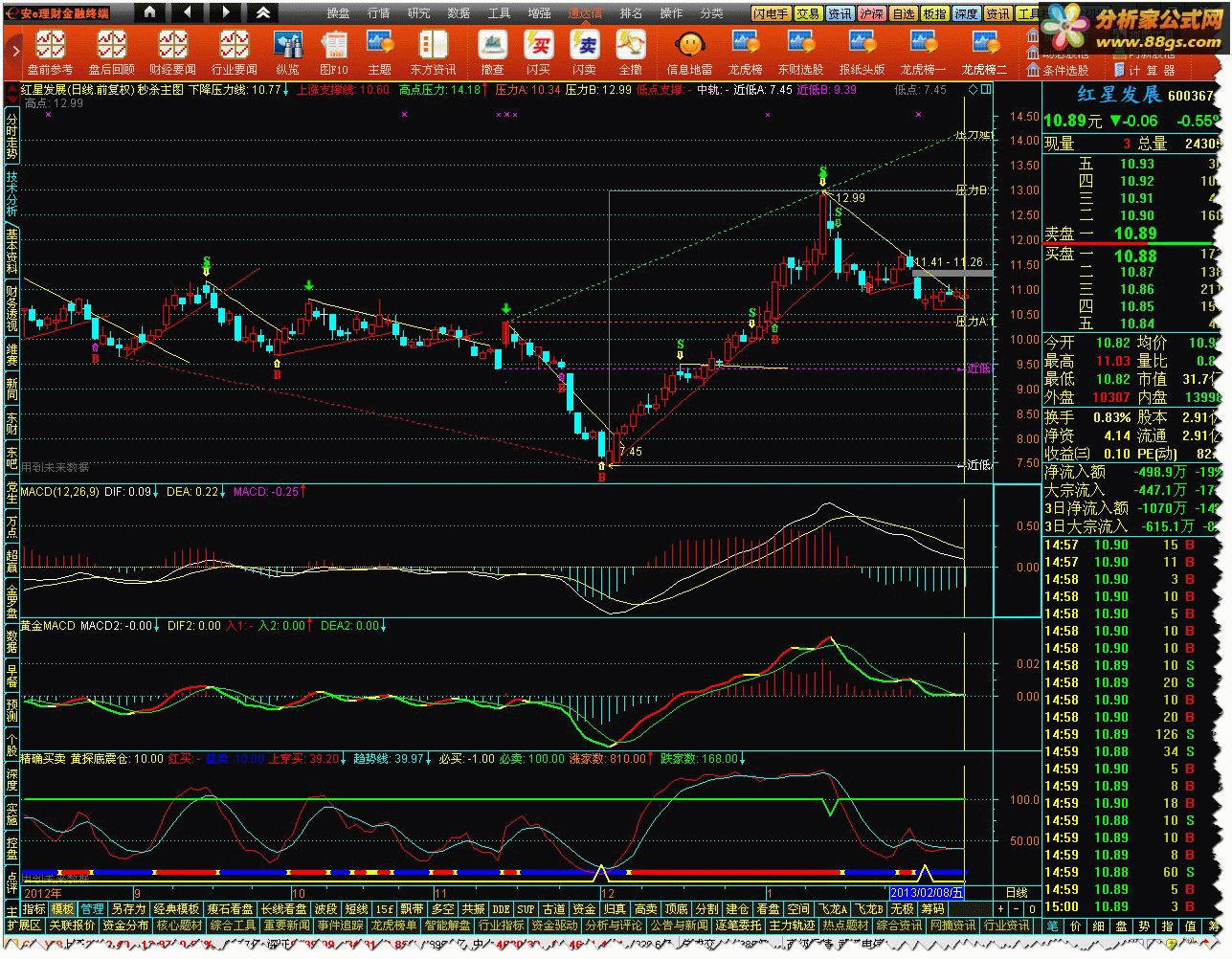The image size is (1232, 959).
Task: Open 龙虎榜一 toolbar icon
Action: click(923, 53)
